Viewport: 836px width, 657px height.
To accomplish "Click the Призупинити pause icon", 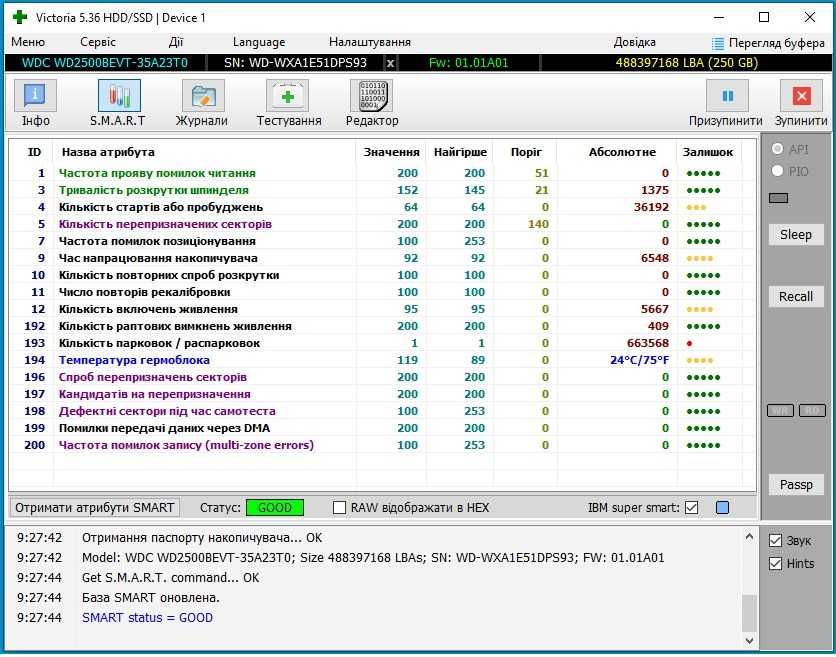I will (727, 97).
